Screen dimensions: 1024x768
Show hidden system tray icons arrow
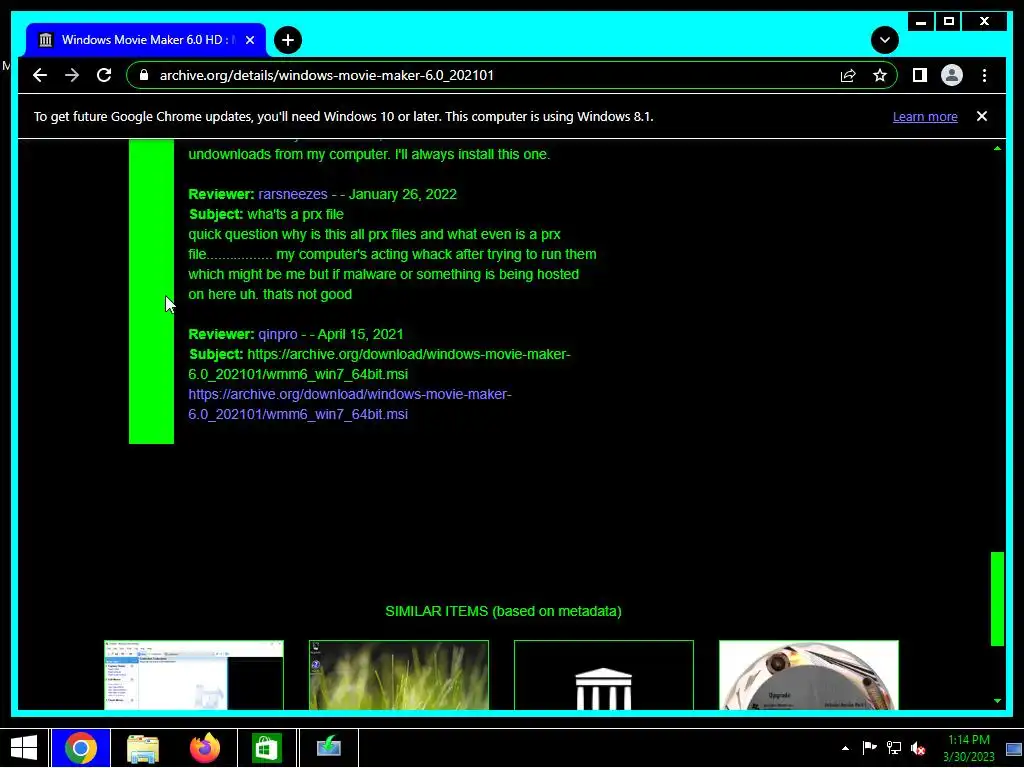tap(845, 748)
